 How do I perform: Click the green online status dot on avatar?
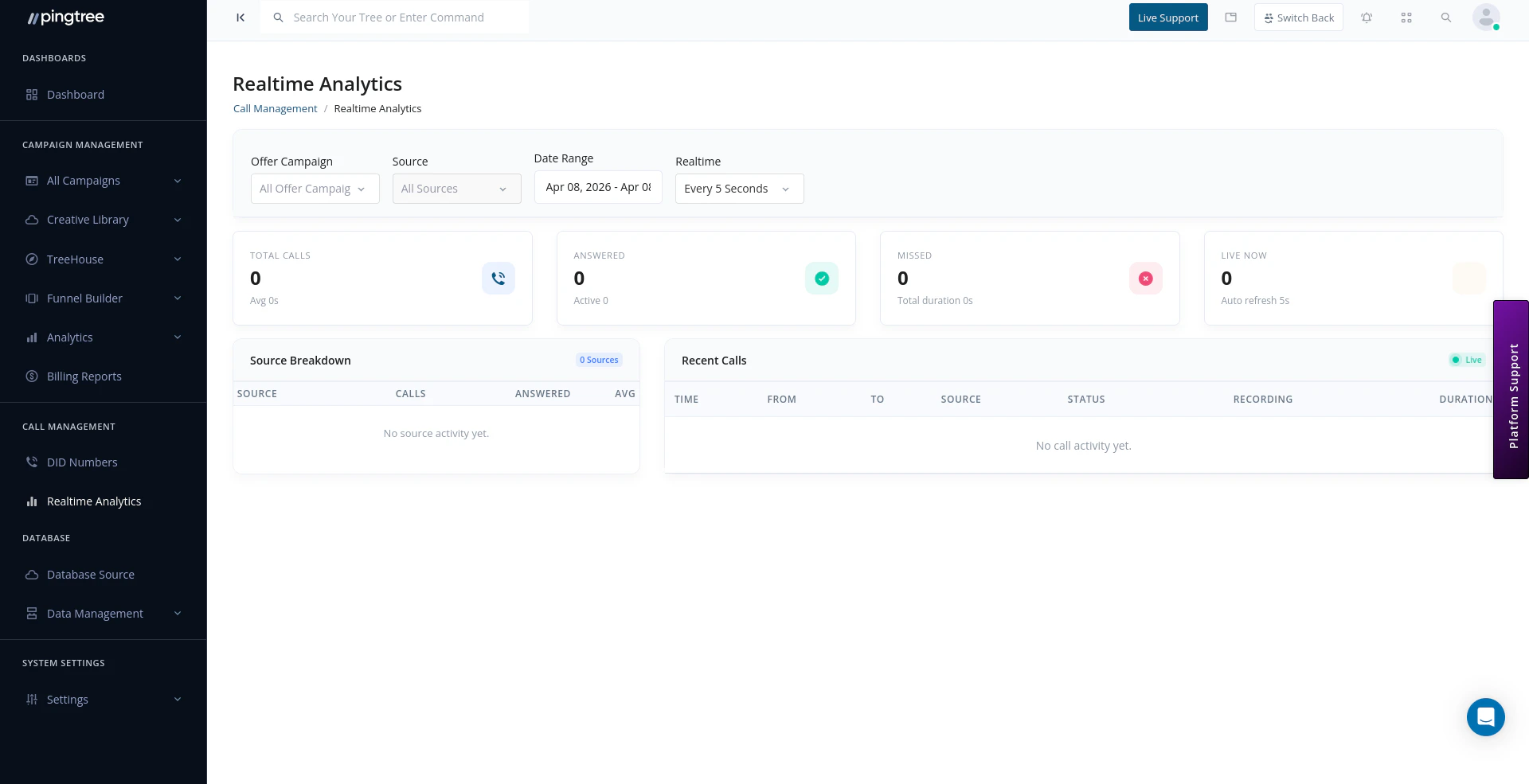coord(1496,26)
